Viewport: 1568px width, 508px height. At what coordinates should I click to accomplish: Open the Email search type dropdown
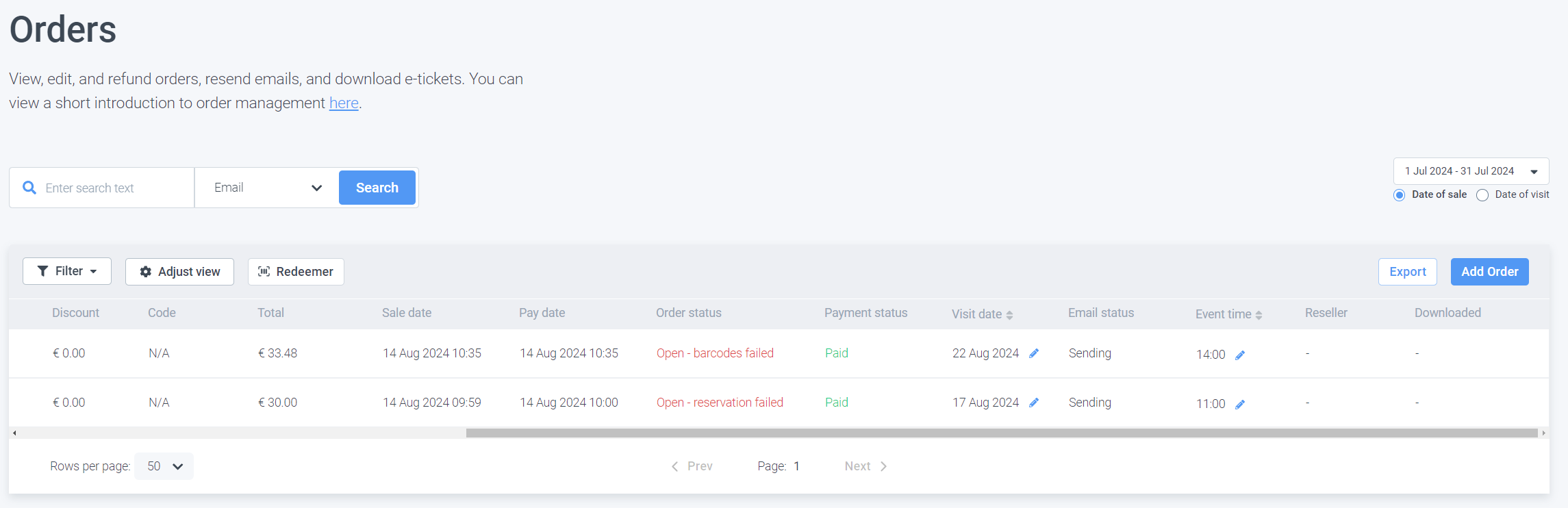pos(267,188)
